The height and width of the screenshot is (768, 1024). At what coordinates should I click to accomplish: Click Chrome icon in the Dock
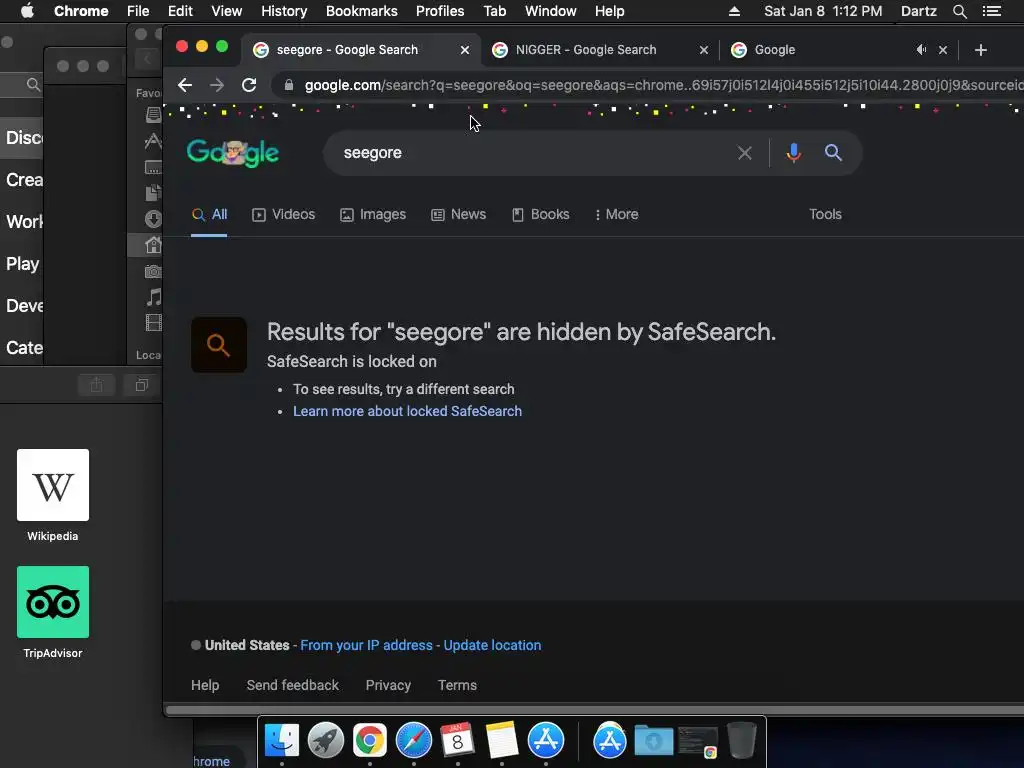tap(370, 741)
